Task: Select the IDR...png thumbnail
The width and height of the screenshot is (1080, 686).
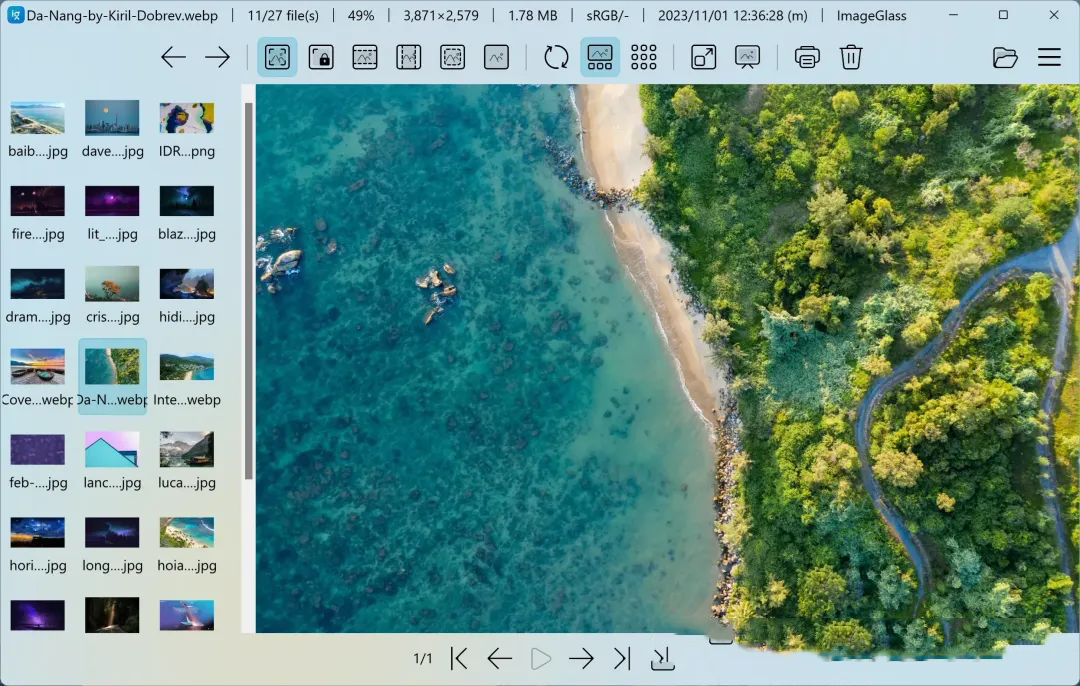Action: 187,129
